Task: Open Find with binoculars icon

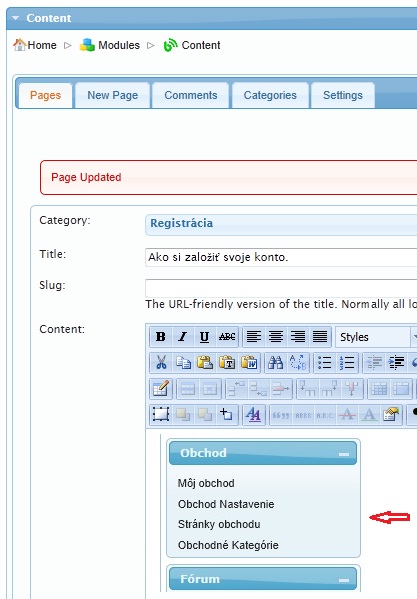Action: pyautogui.click(x=276, y=363)
